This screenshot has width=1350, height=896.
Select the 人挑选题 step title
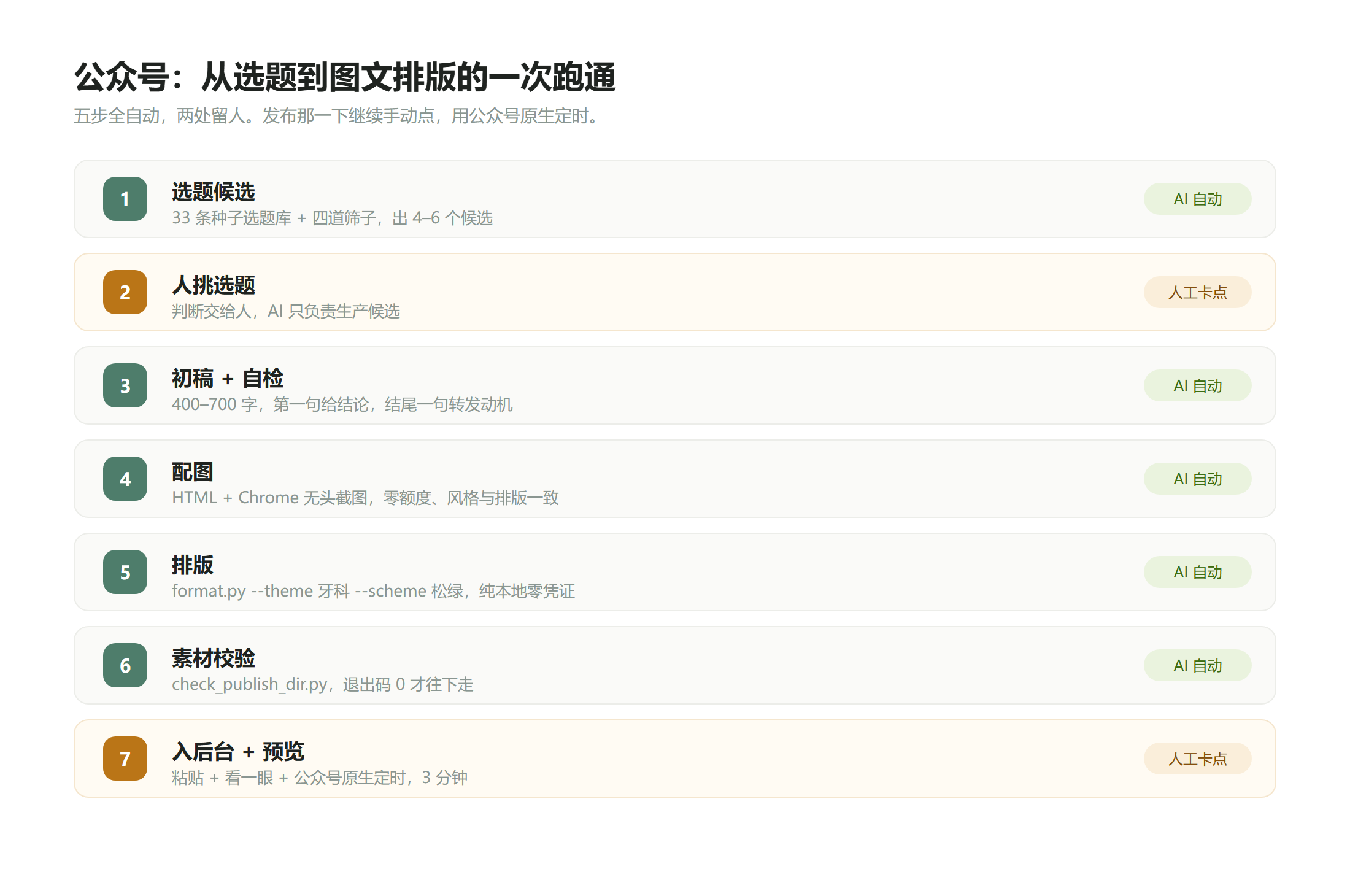pyautogui.click(x=214, y=285)
